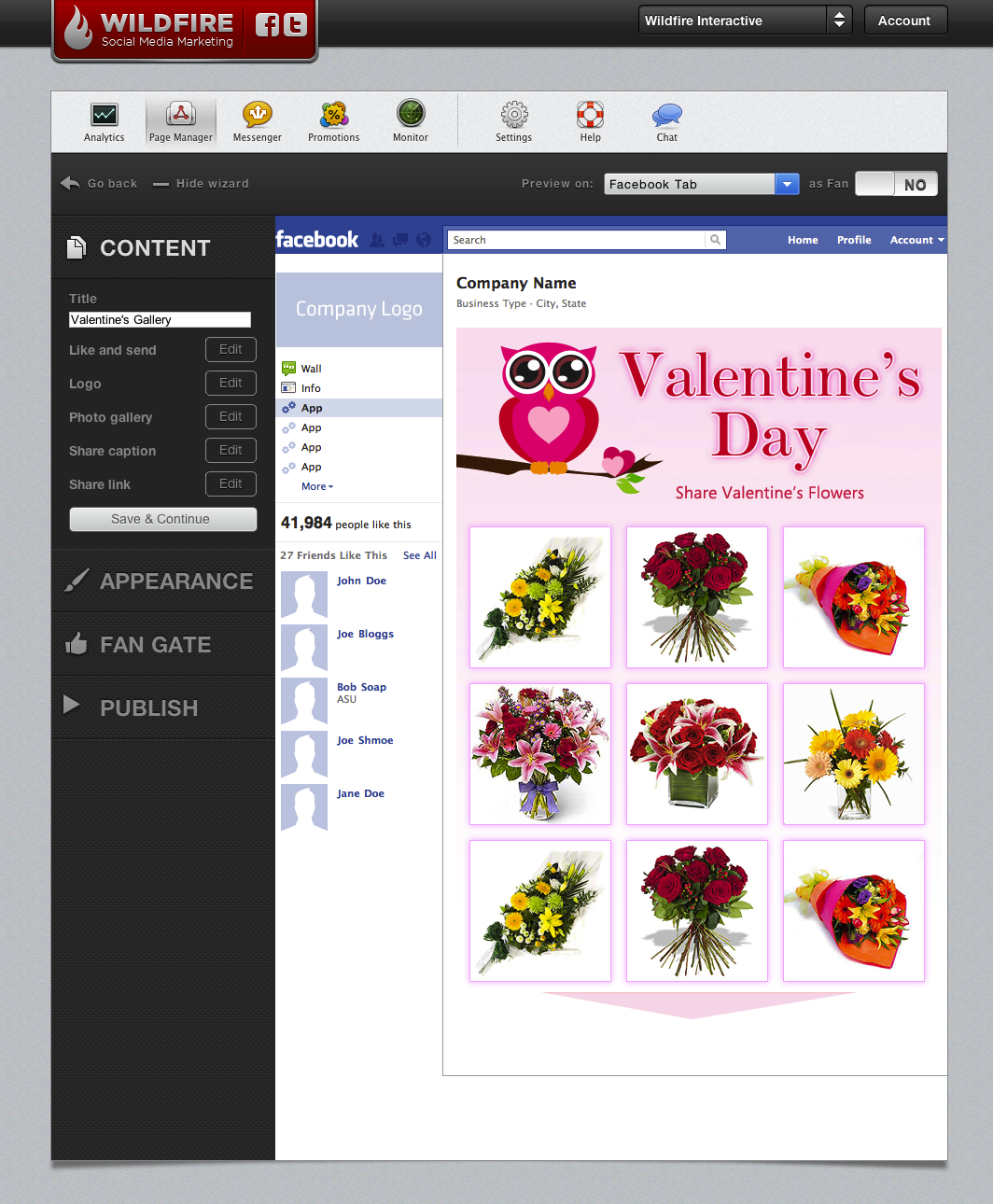This screenshot has width=993, height=1204.
Task: Click the Go back arrow
Action: point(70,183)
